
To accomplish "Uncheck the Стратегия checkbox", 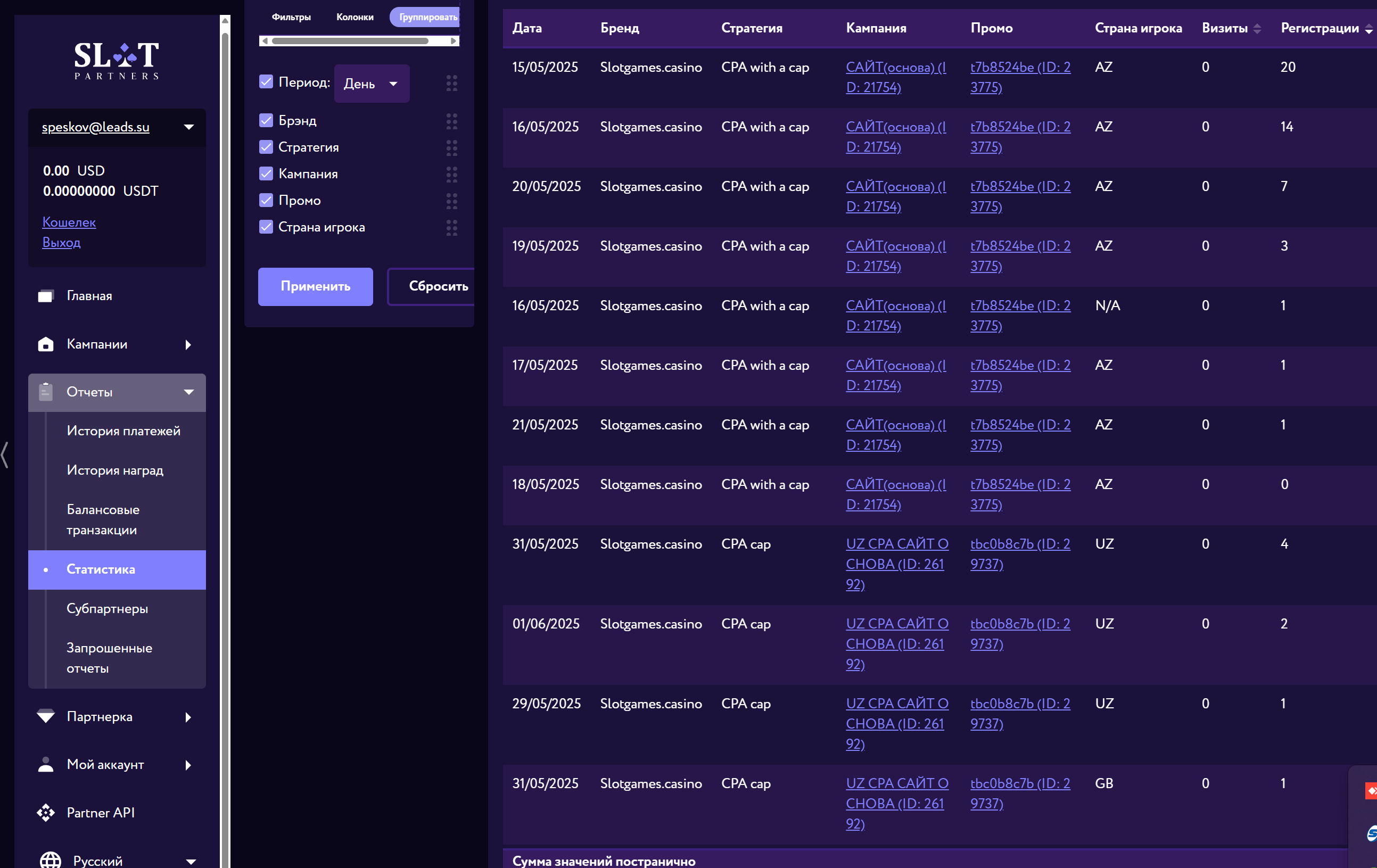I will (266, 147).
